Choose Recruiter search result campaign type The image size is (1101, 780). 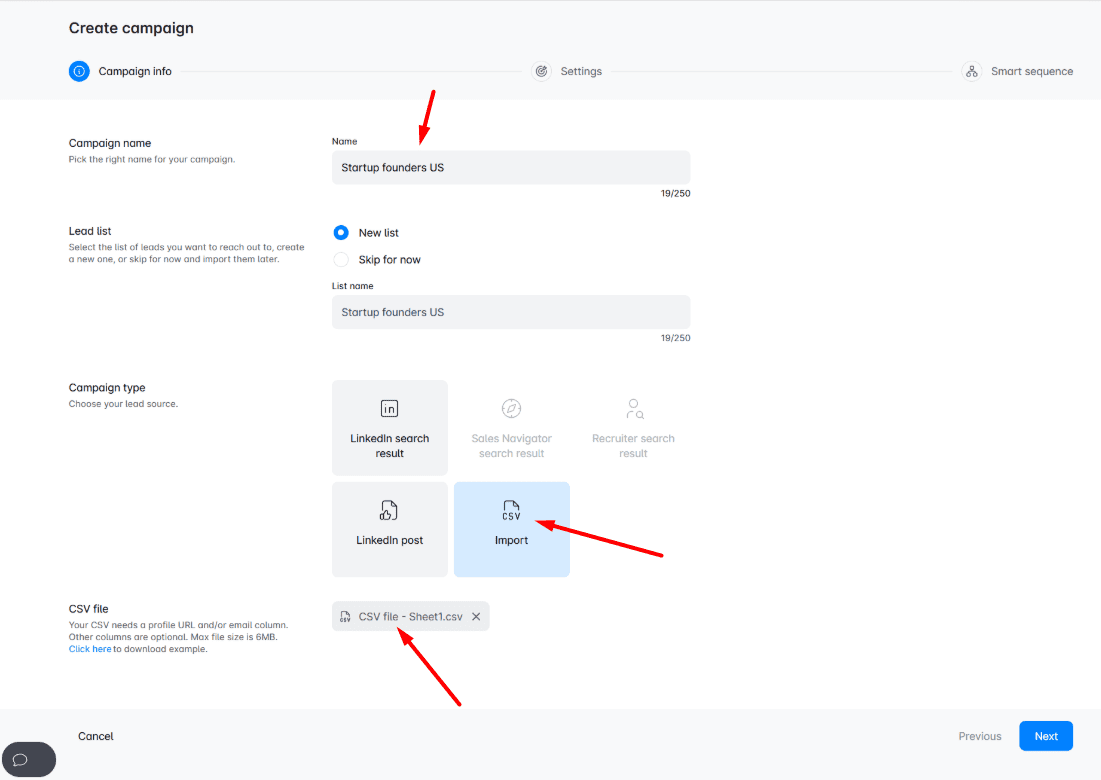coord(633,428)
